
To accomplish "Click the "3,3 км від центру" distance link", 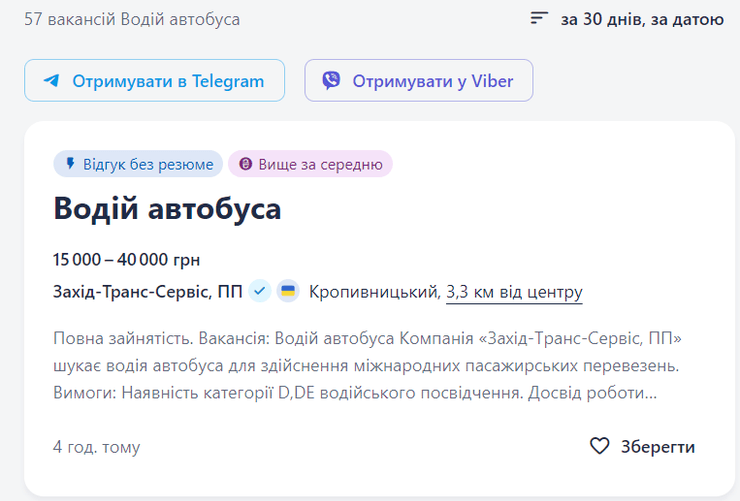I will 514,292.
